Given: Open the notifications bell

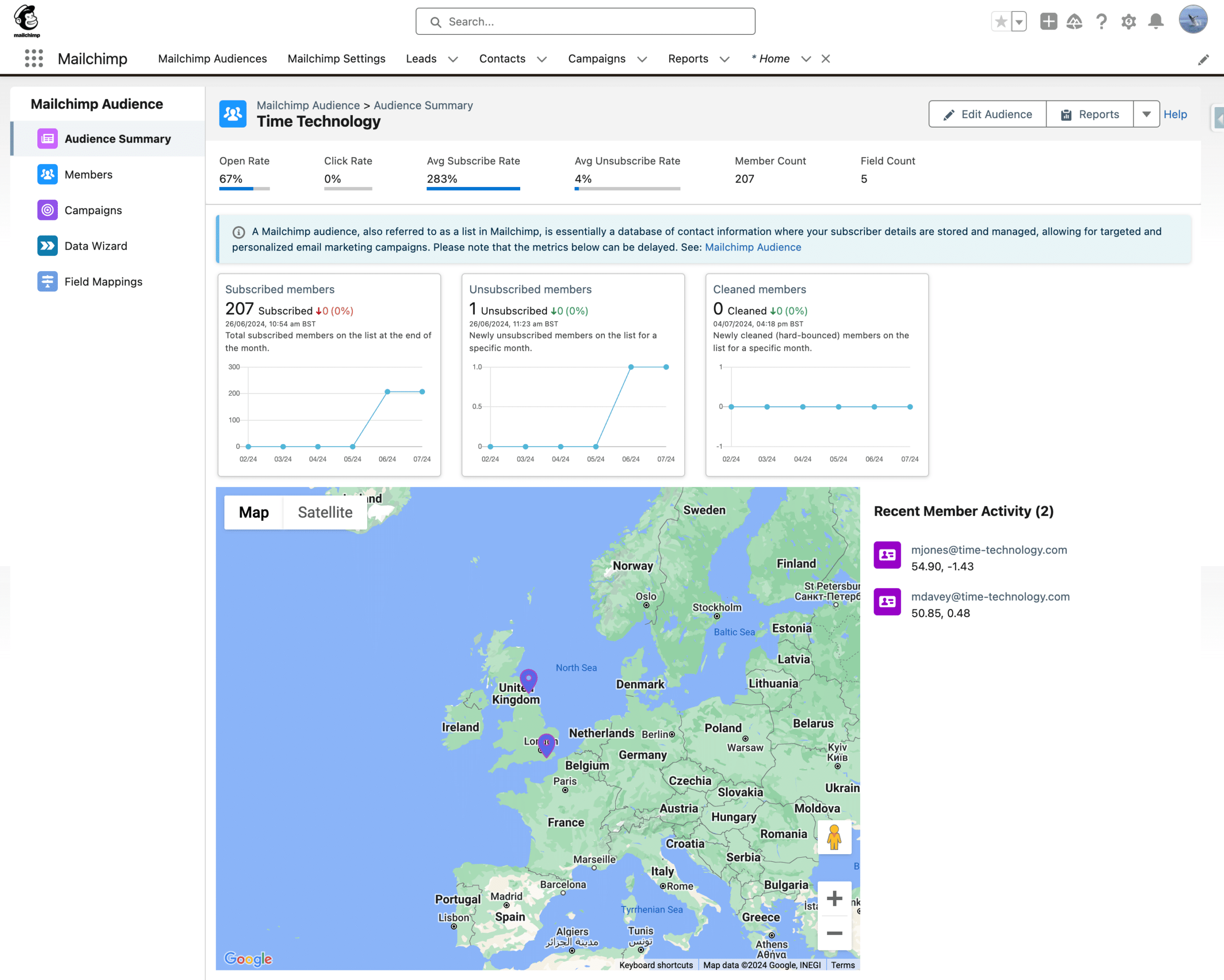Looking at the screenshot, I should point(1156,22).
